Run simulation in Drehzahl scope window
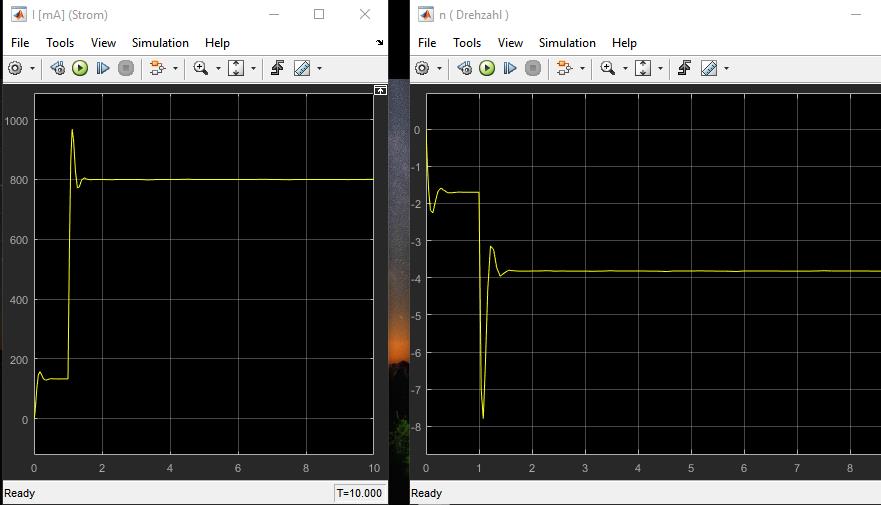Image resolution: width=881 pixels, height=505 pixels. click(487, 69)
